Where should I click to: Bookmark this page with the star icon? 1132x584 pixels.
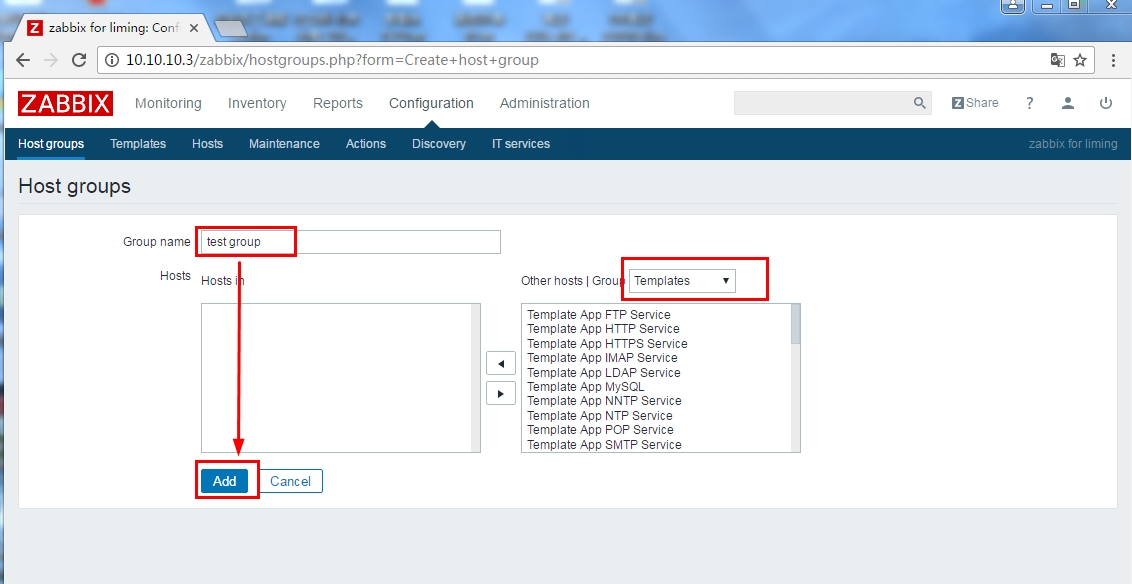(x=1080, y=60)
